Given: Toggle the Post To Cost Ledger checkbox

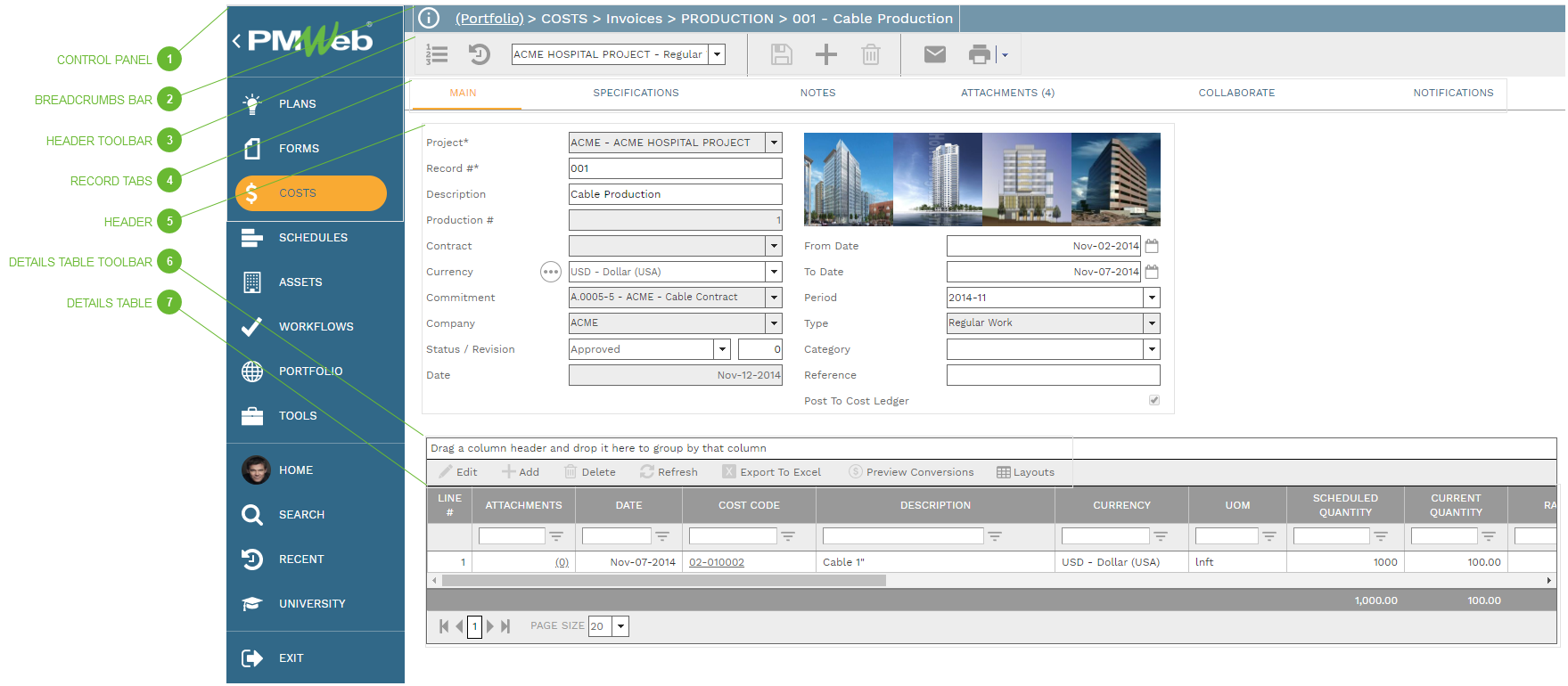Looking at the screenshot, I should (x=1153, y=401).
